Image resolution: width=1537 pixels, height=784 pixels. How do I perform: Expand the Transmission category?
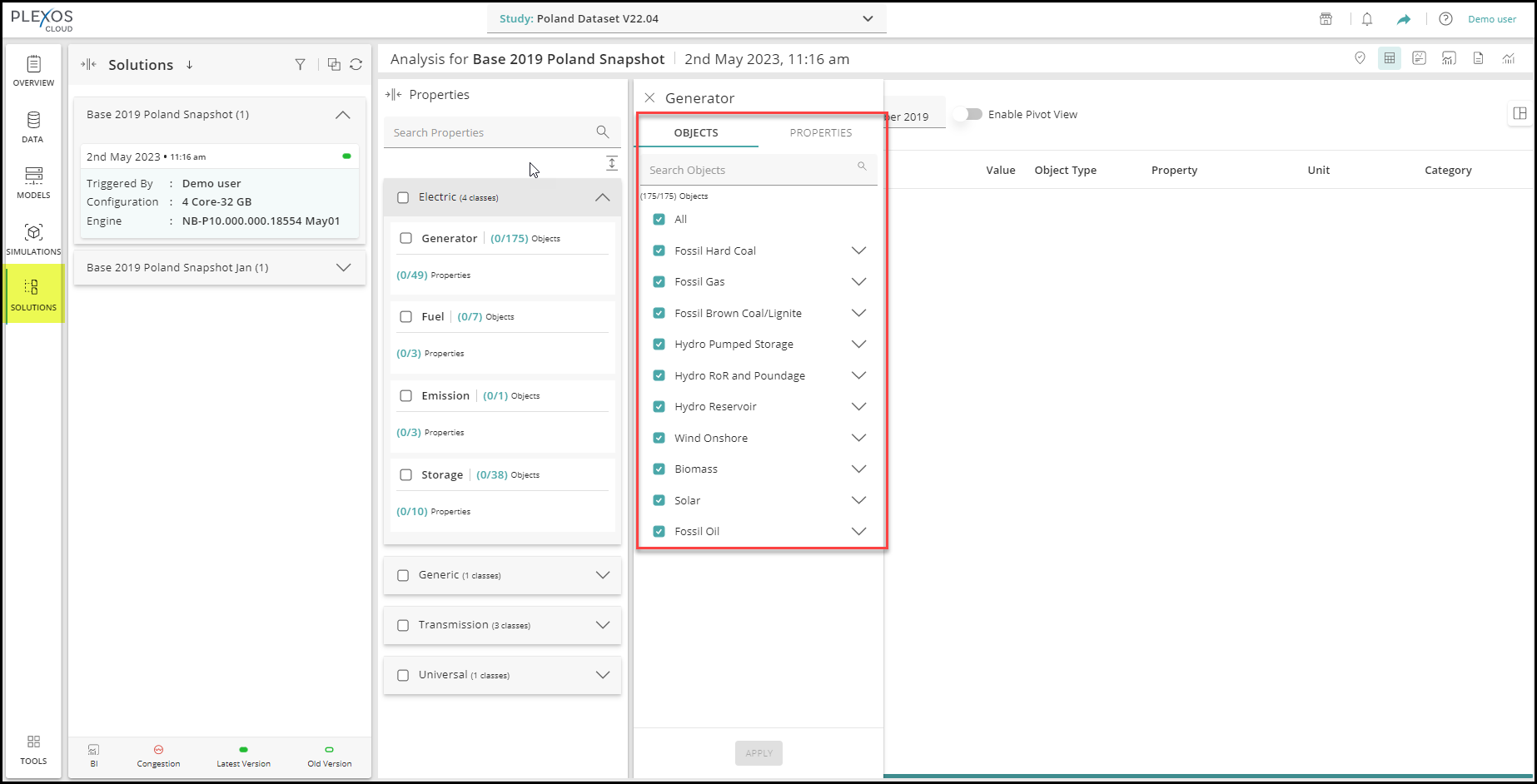pyautogui.click(x=602, y=625)
